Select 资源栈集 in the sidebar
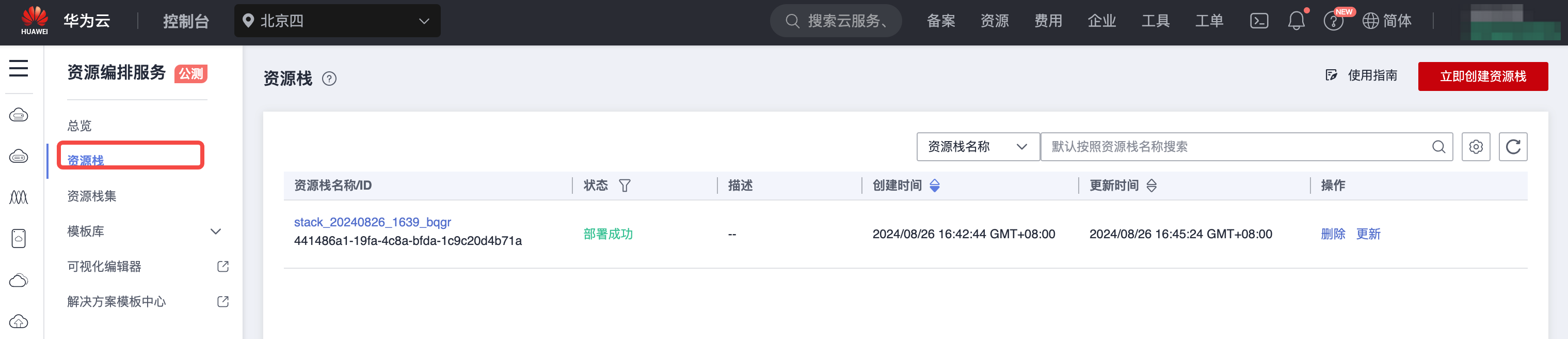 (91, 196)
